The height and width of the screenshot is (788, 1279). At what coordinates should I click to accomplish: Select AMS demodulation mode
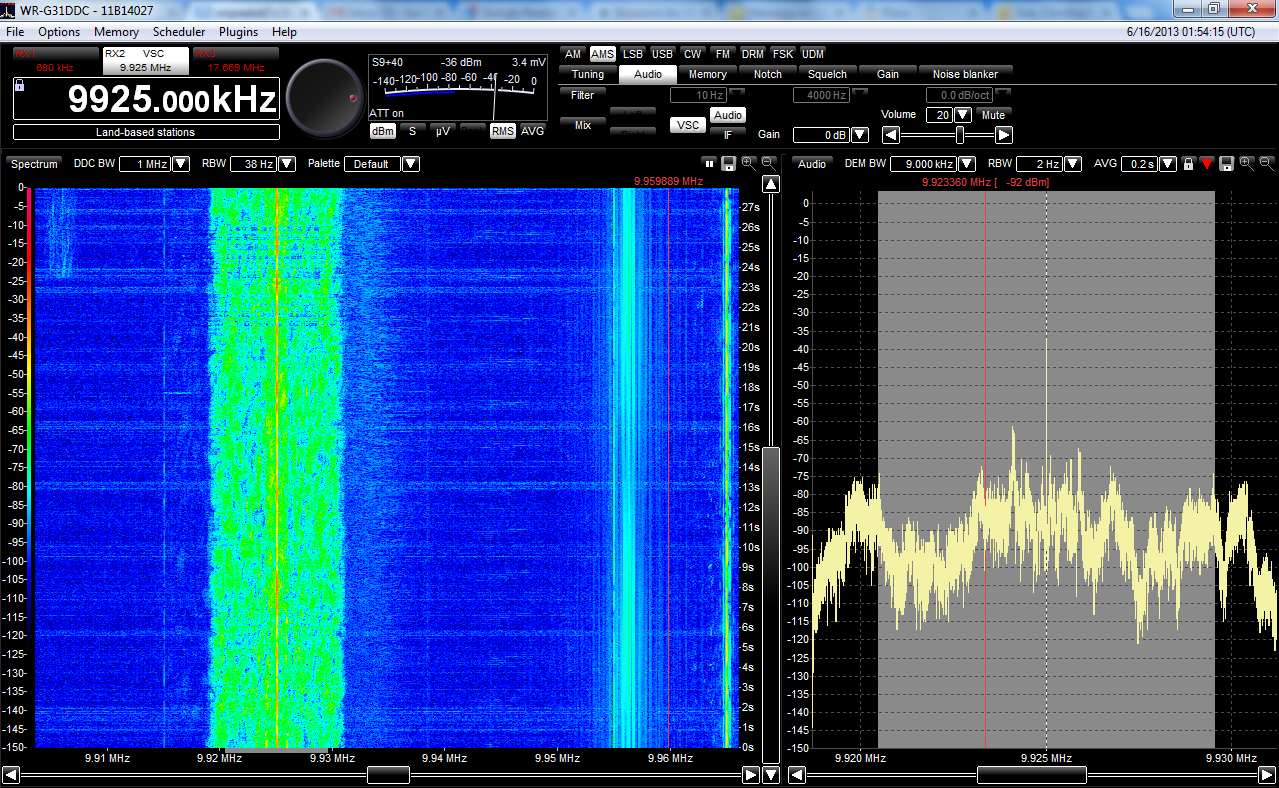click(603, 54)
